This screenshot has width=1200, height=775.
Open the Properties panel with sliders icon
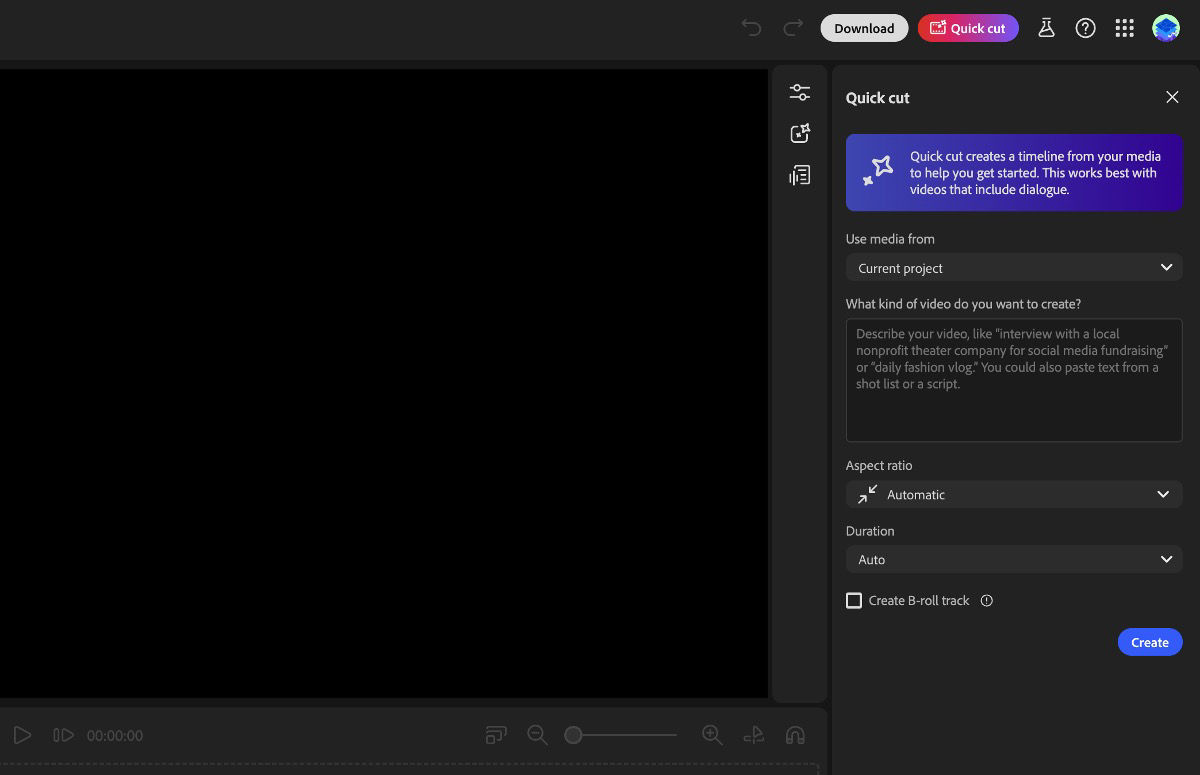point(800,91)
